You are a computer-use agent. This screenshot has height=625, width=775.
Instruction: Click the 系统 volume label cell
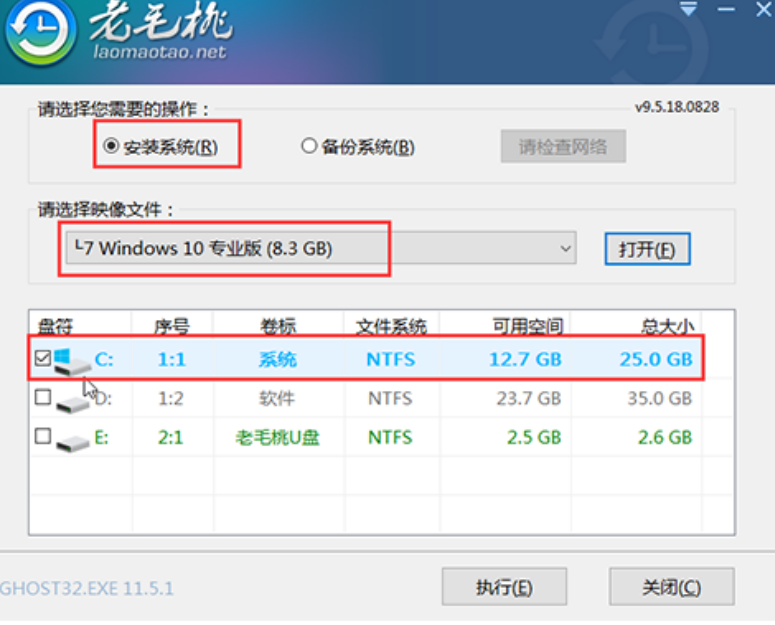(278, 359)
